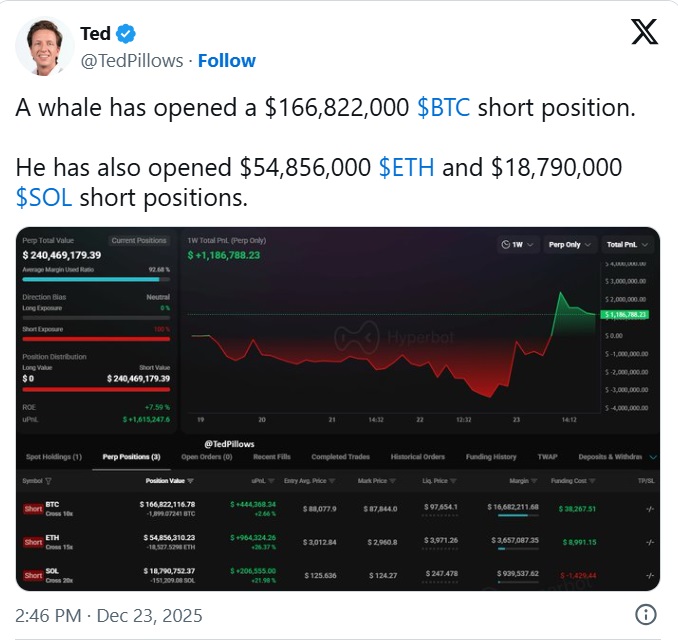The width and height of the screenshot is (678, 640).
Task: Open the Funding History tab
Action: [491, 457]
